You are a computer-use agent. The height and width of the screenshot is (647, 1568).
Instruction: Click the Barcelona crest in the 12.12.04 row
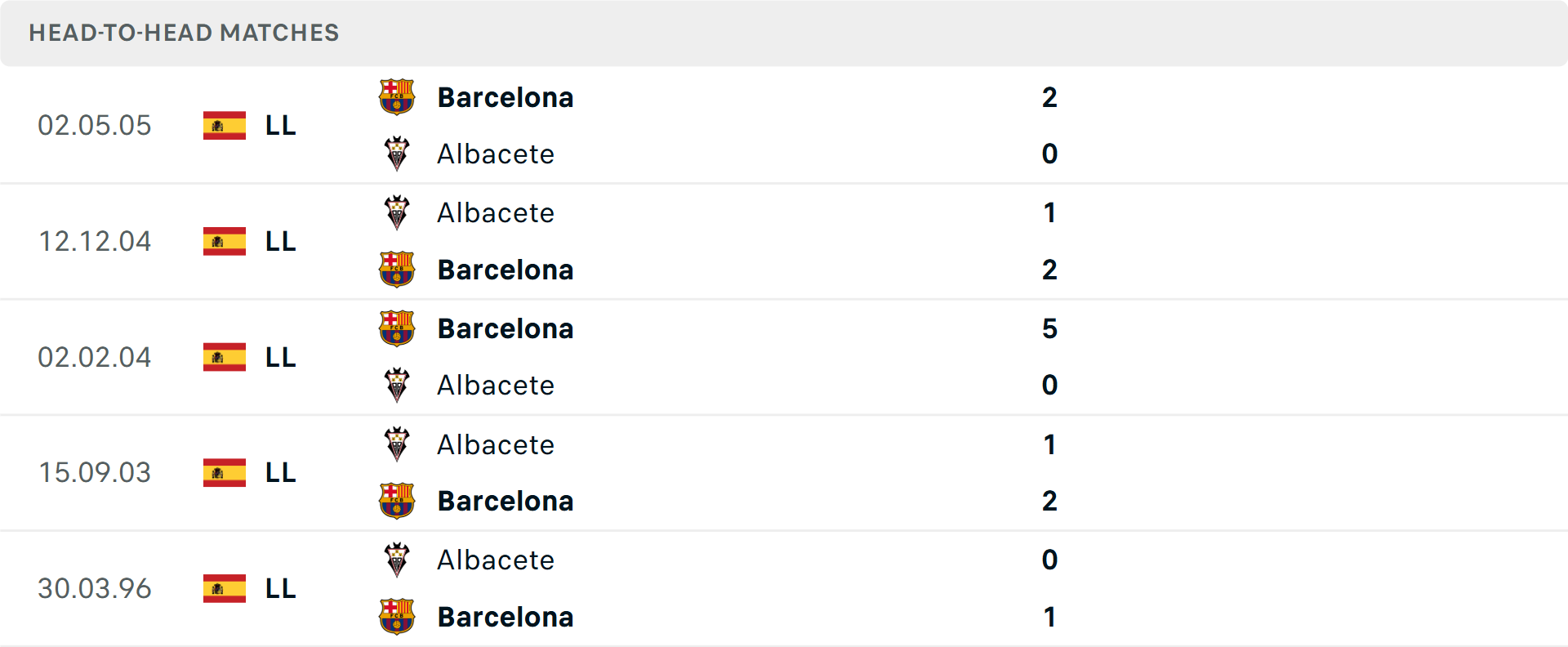[x=397, y=268]
